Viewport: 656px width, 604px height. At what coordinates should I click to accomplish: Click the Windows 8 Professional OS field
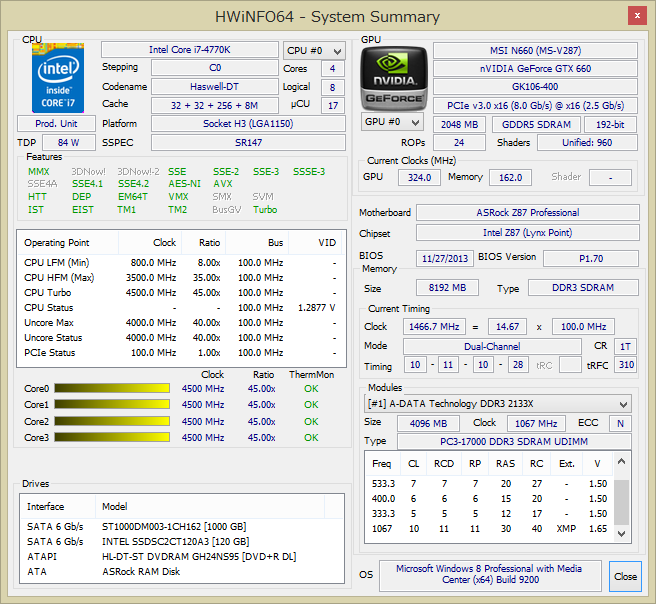pos(490,576)
